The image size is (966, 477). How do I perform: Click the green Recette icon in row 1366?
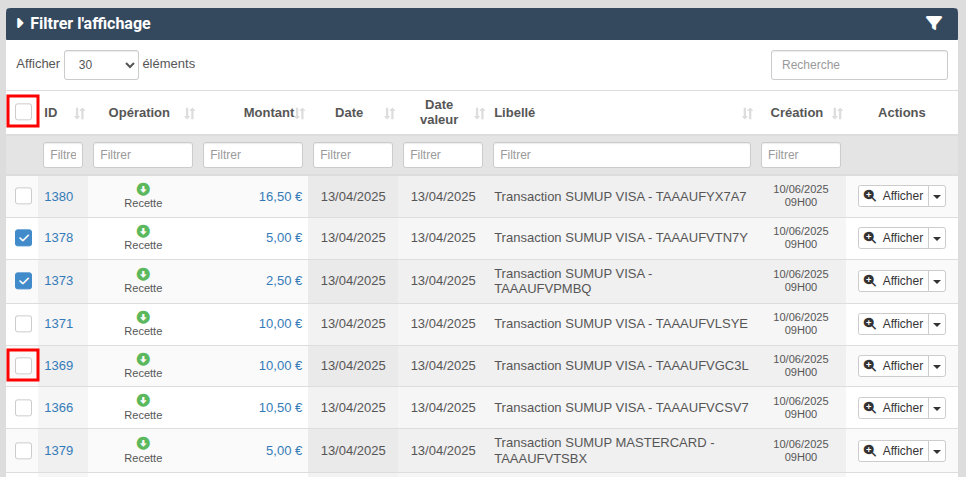coord(143,401)
